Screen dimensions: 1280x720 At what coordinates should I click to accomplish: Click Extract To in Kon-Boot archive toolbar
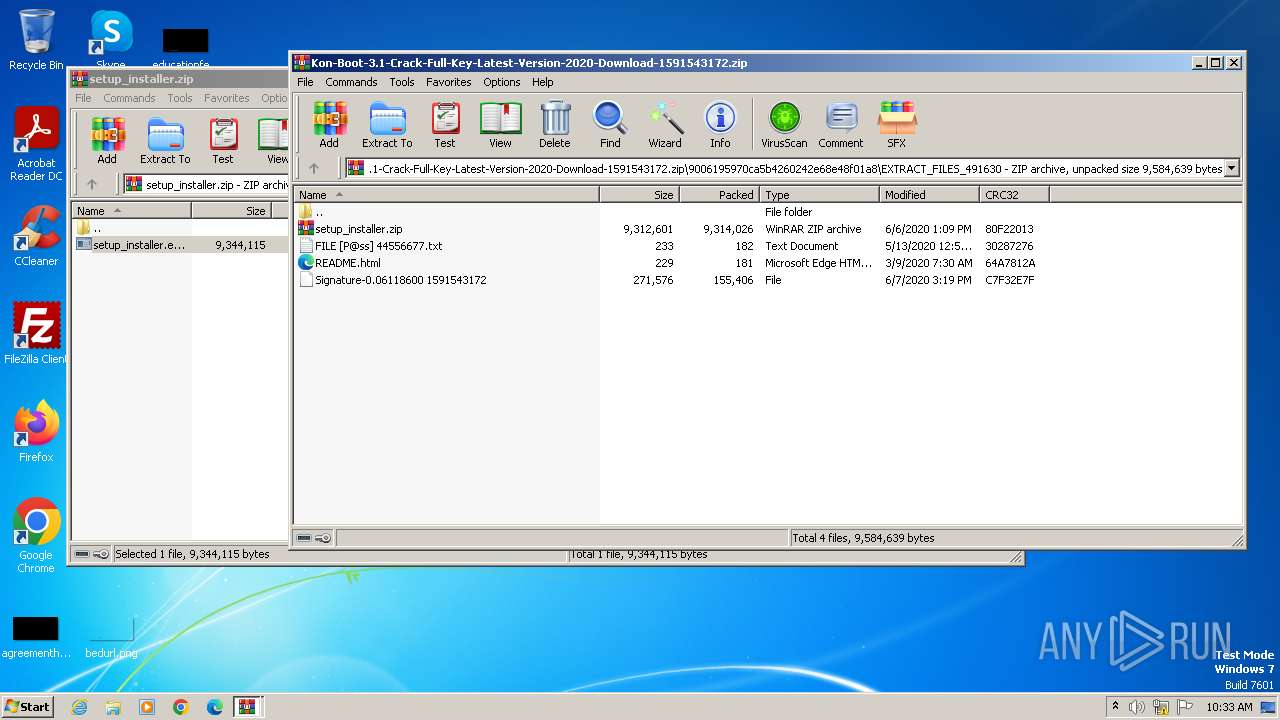point(387,125)
